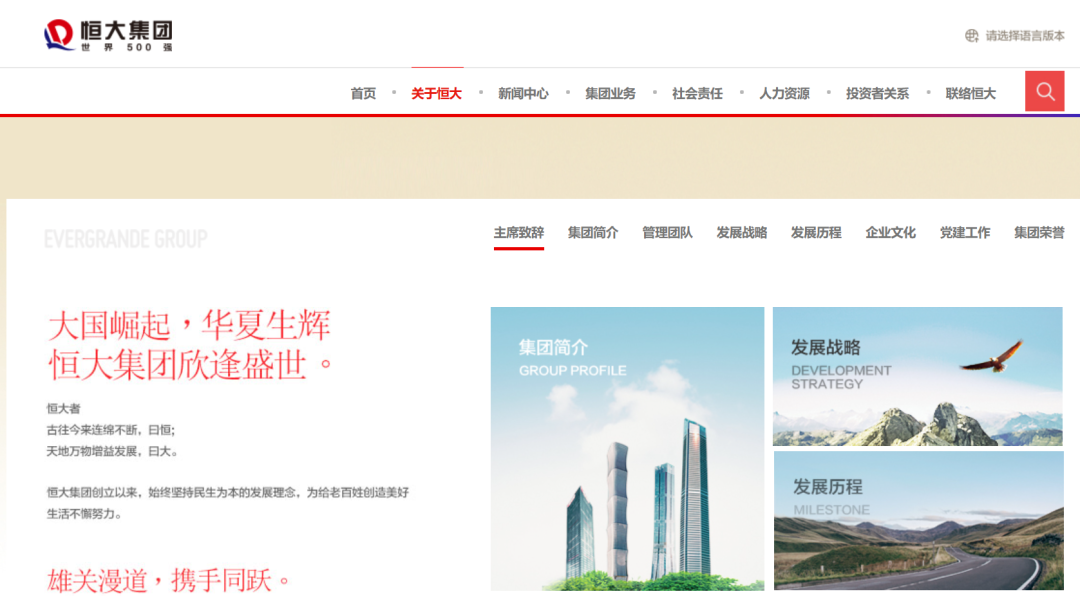Switch to 党建工作 sub-tab
This screenshot has width=1080, height=614.
click(964, 233)
